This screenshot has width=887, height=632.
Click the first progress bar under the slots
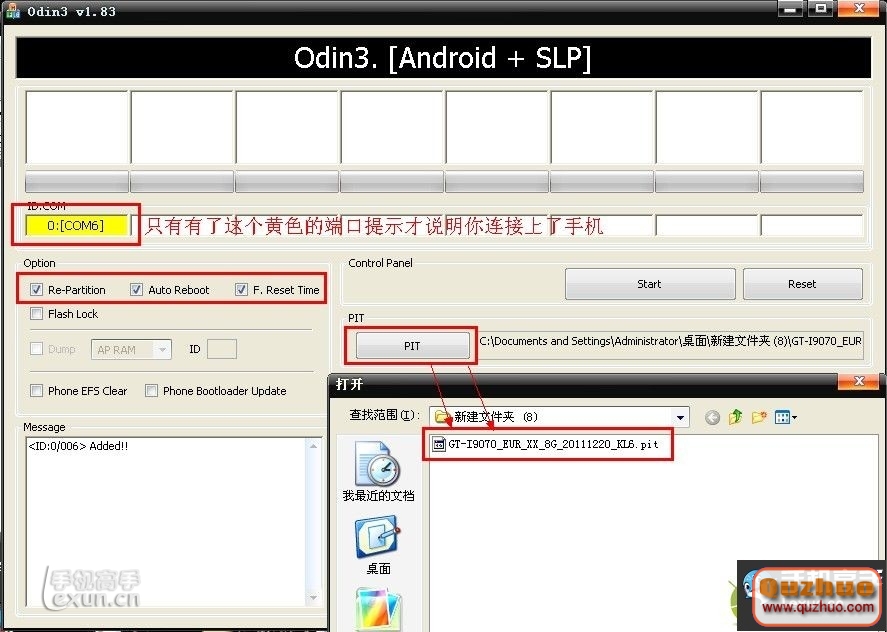point(77,182)
